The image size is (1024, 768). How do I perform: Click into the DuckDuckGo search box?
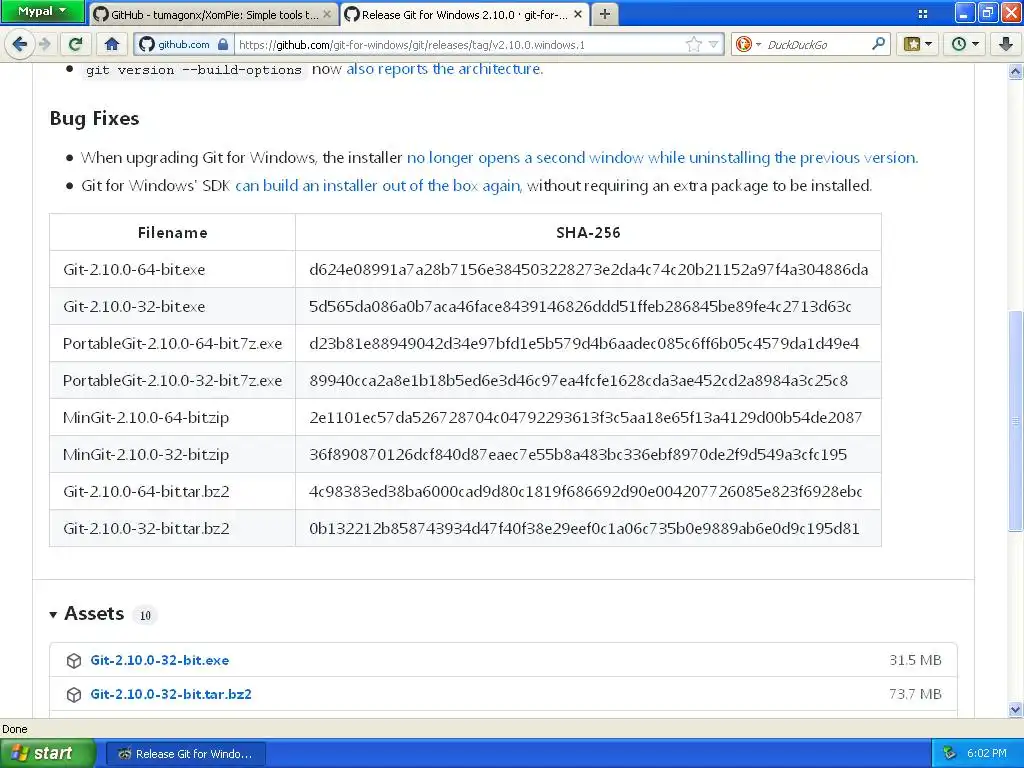pos(816,44)
